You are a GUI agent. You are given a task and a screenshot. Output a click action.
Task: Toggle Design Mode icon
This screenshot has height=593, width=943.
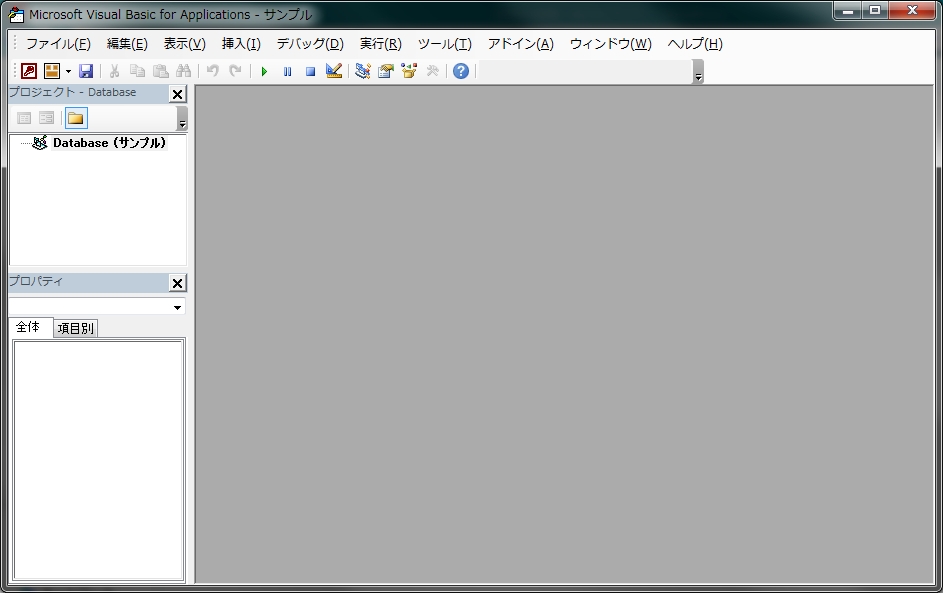tap(334, 71)
